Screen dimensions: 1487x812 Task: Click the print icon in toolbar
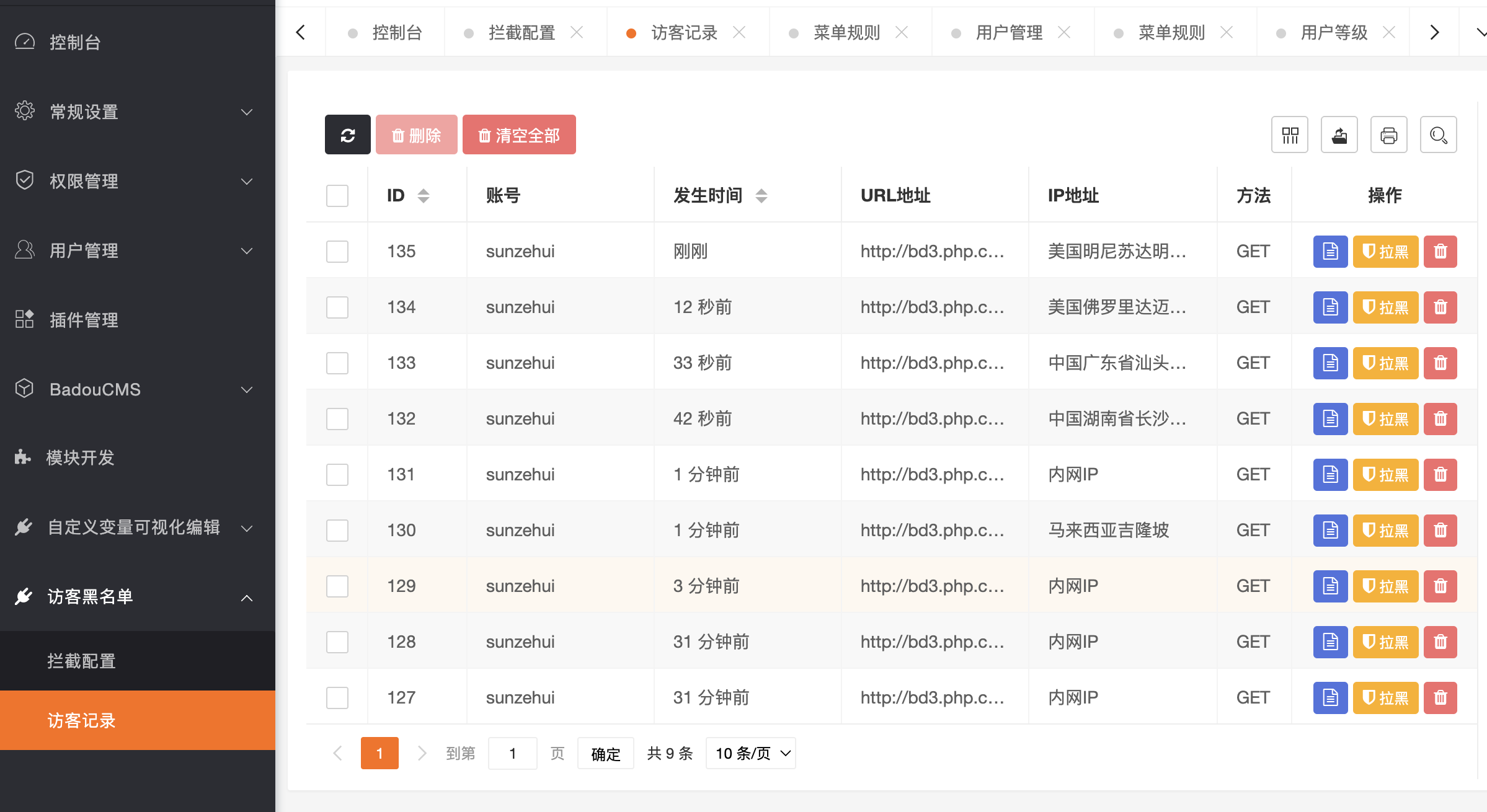(1389, 135)
